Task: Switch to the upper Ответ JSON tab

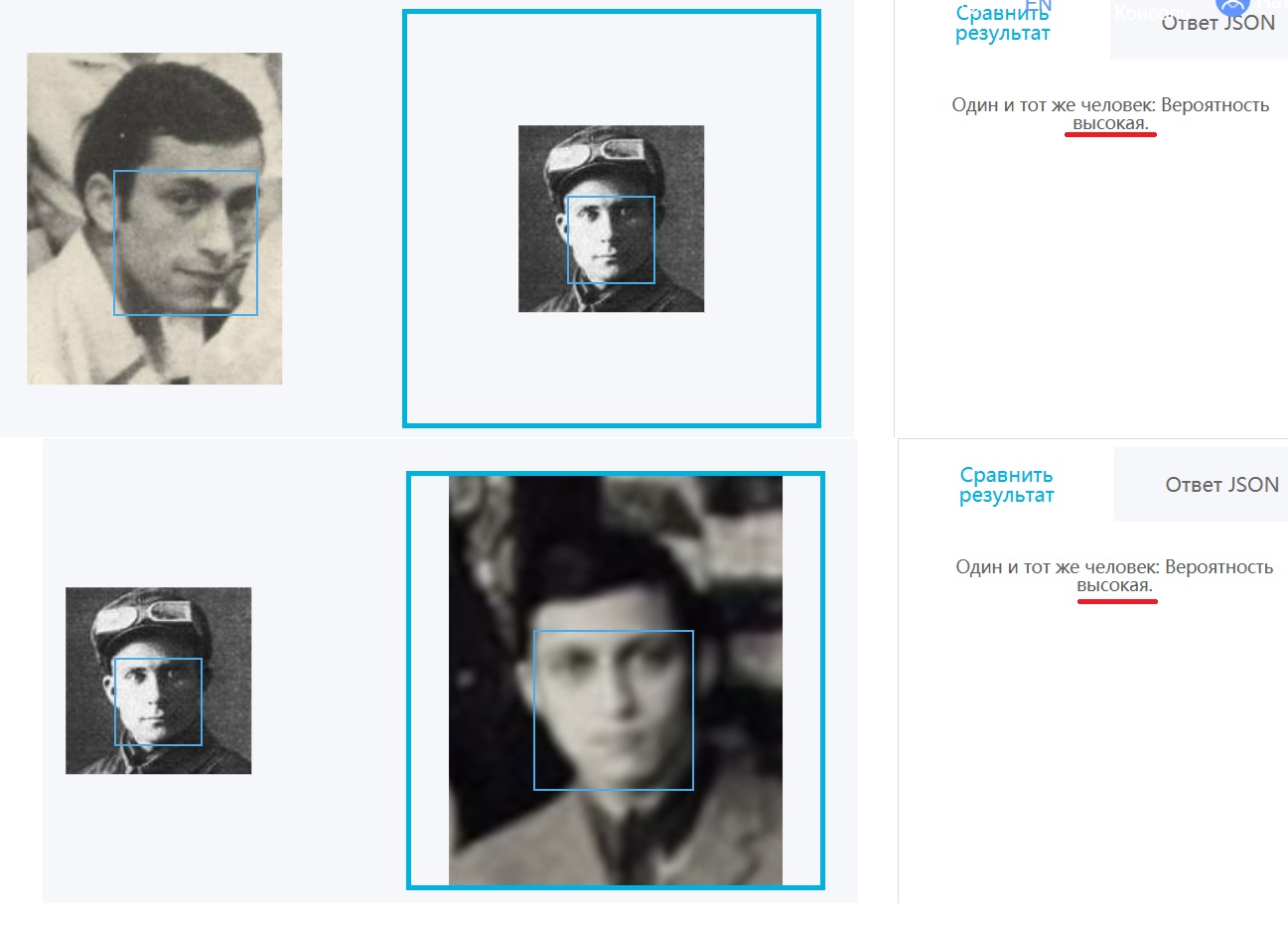Action: 1217,23
